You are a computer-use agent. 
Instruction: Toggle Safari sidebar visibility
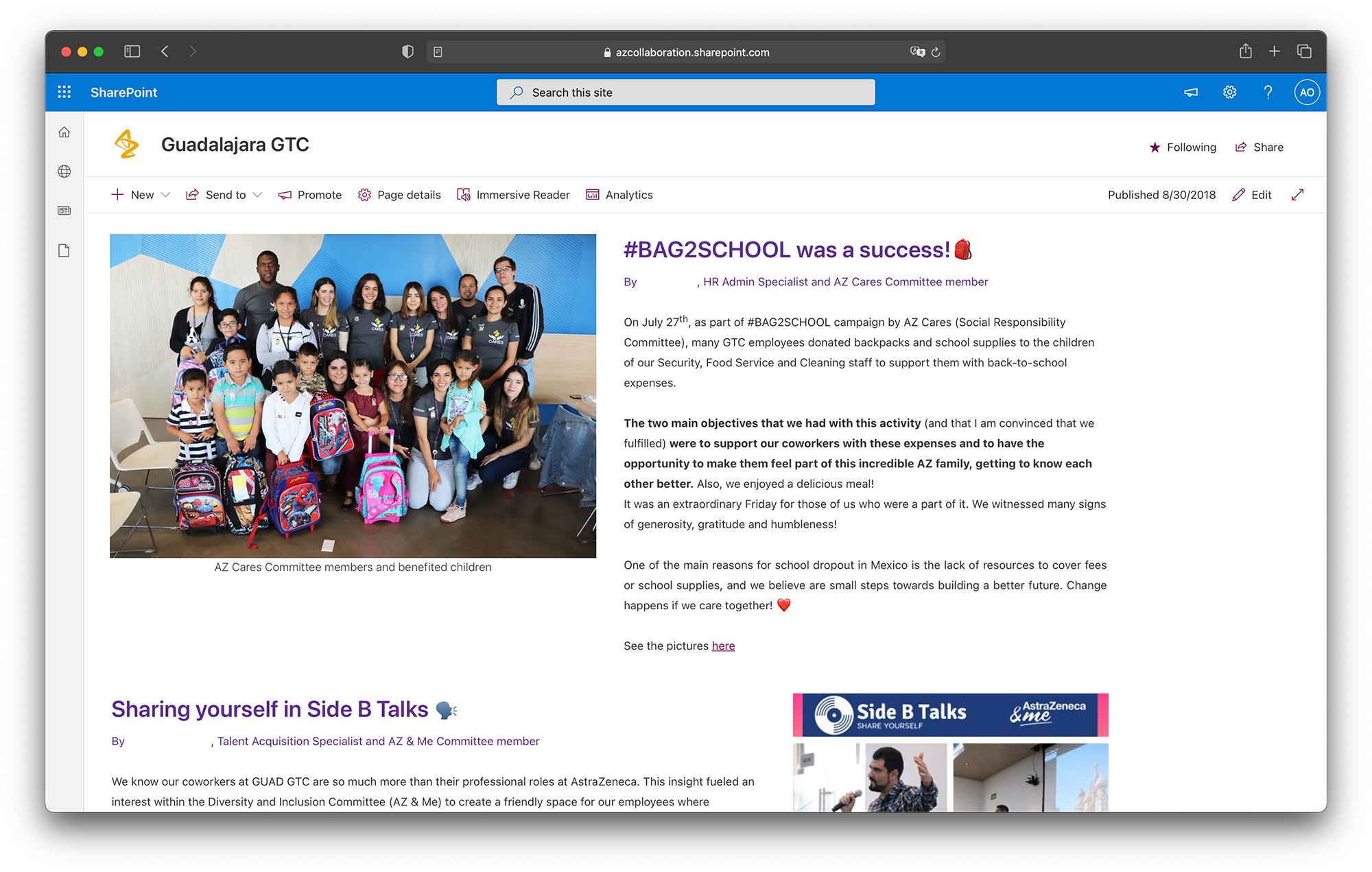coord(132,51)
